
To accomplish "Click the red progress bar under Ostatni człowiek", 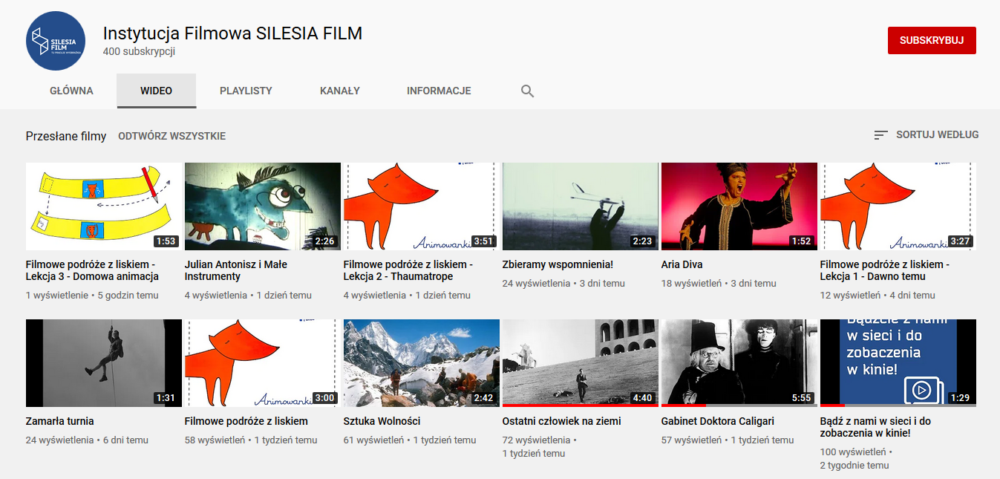I will (x=580, y=405).
